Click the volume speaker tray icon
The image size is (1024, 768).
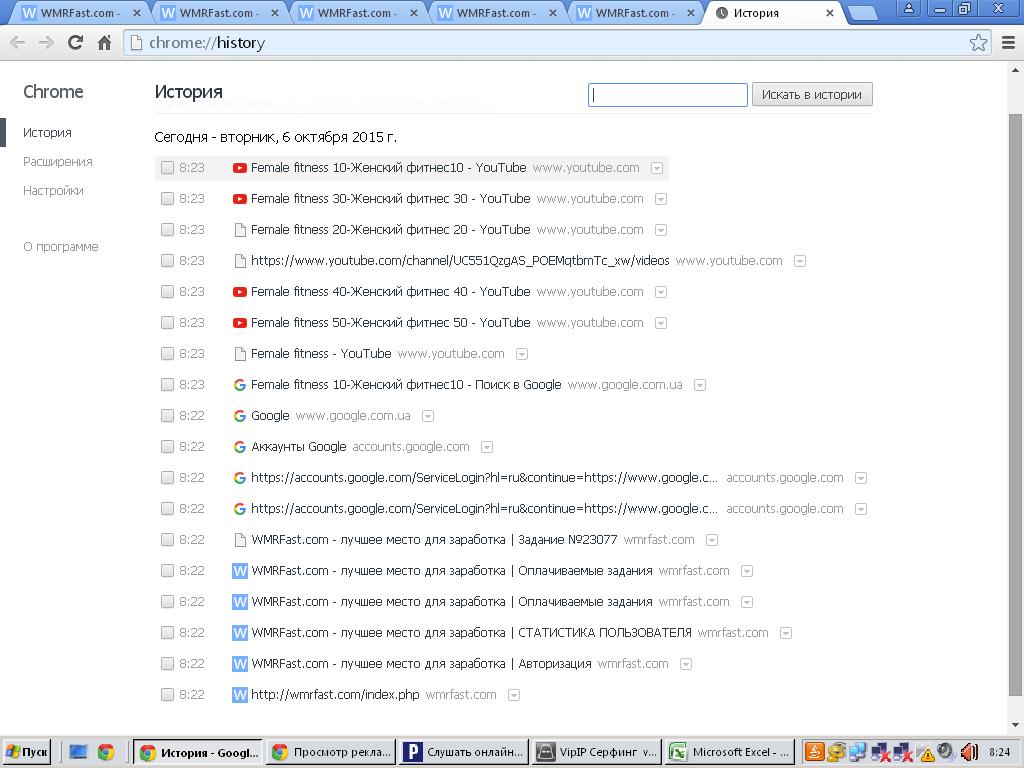pyautogui.click(x=970, y=752)
